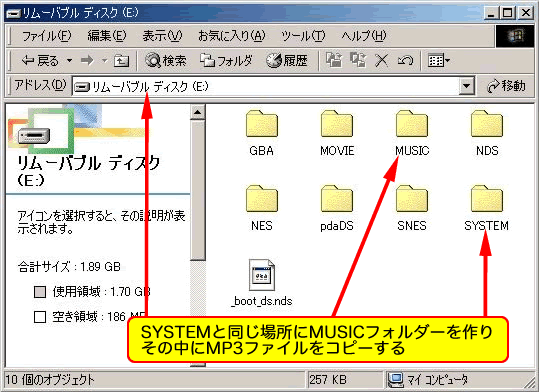Image resolution: width=539 pixels, height=392 pixels.
Task: Open the お気に入り(A) menu
Action: (231, 35)
